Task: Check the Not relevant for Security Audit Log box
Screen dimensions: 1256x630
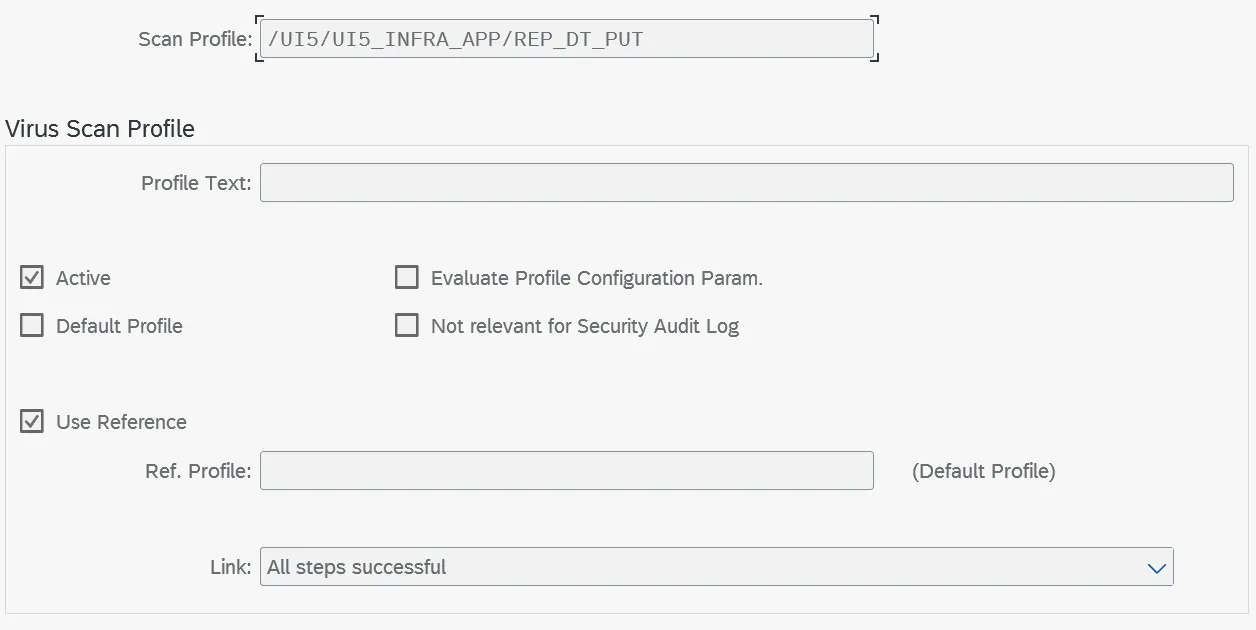Action: pyautogui.click(x=407, y=325)
